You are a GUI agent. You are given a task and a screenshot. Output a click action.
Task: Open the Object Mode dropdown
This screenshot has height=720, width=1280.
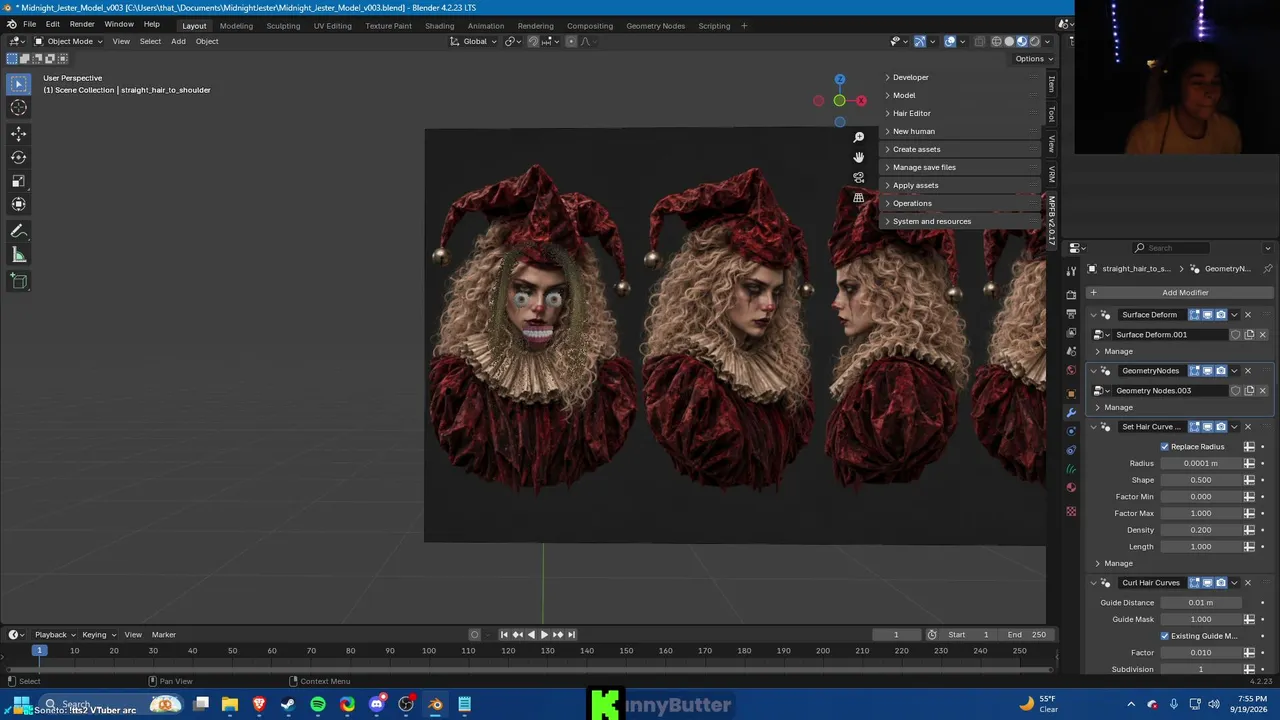(68, 41)
